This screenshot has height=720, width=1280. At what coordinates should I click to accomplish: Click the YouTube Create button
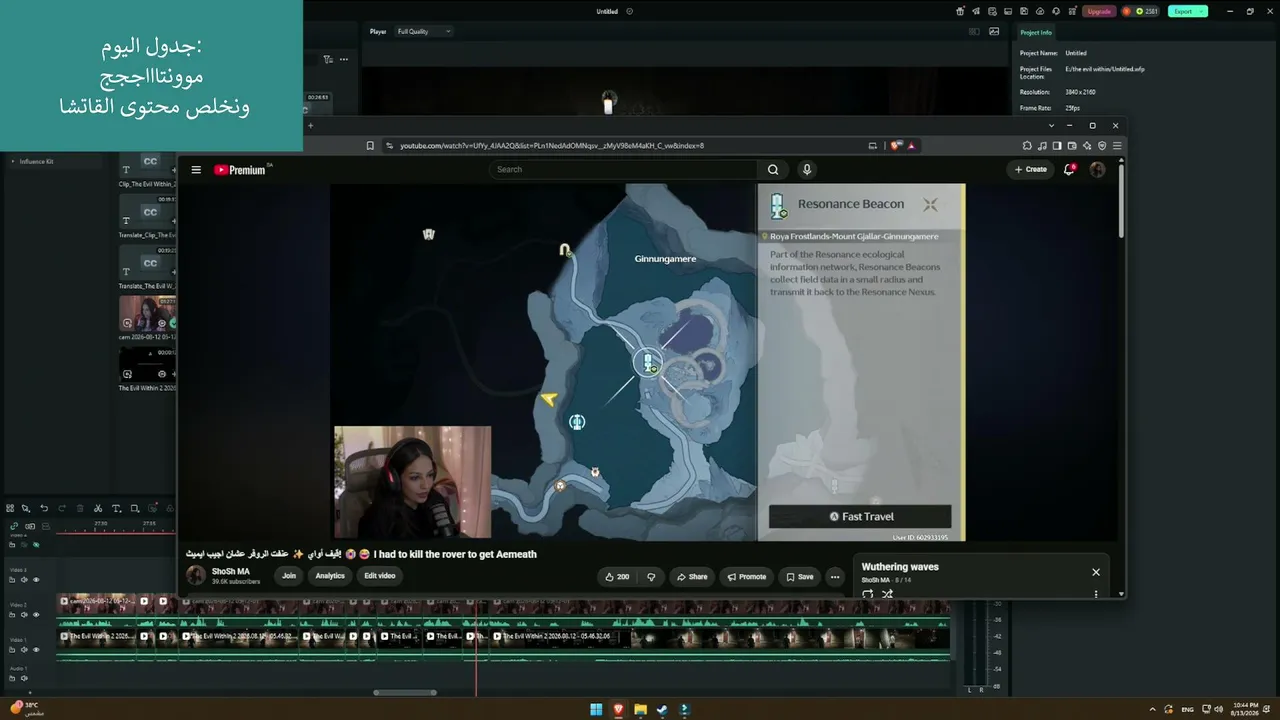click(1031, 170)
